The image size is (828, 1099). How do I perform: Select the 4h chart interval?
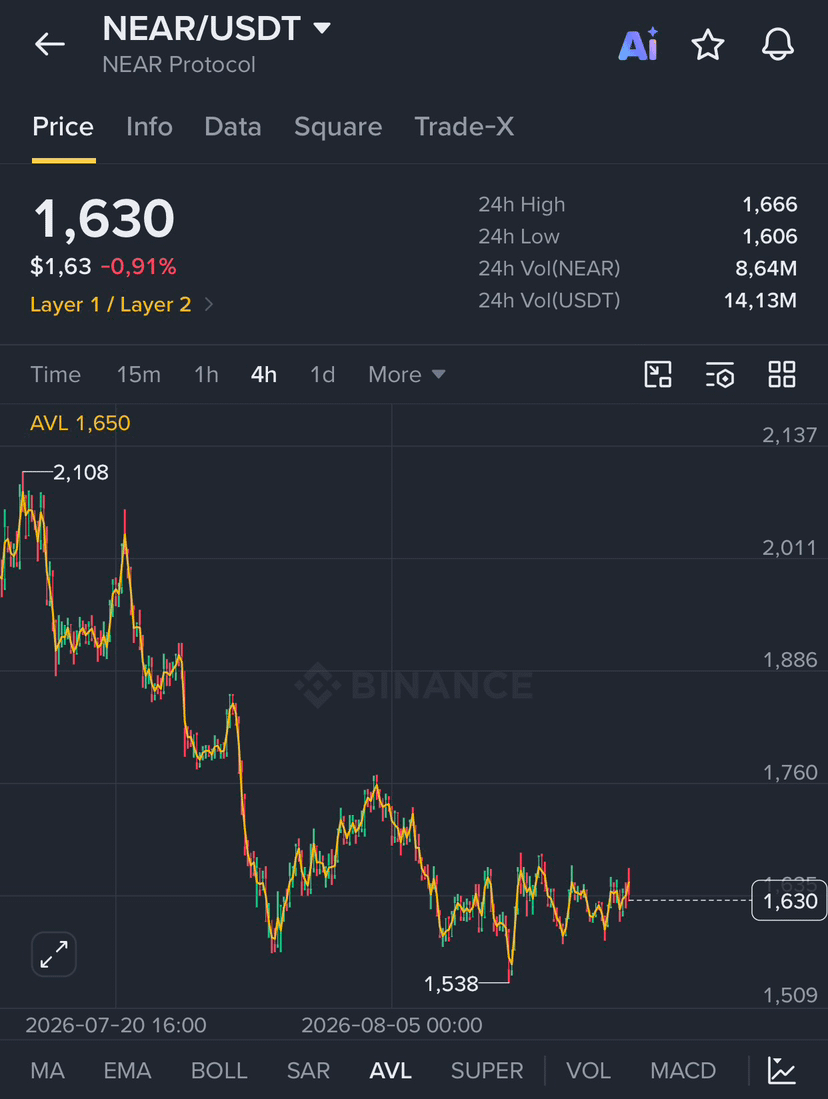pos(264,374)
